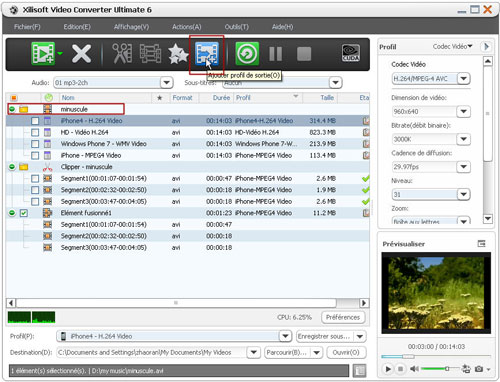The height and width of the screenshot is (382, 500).
Task: Open the Outils(T) menu
Action: pos(236,27)
